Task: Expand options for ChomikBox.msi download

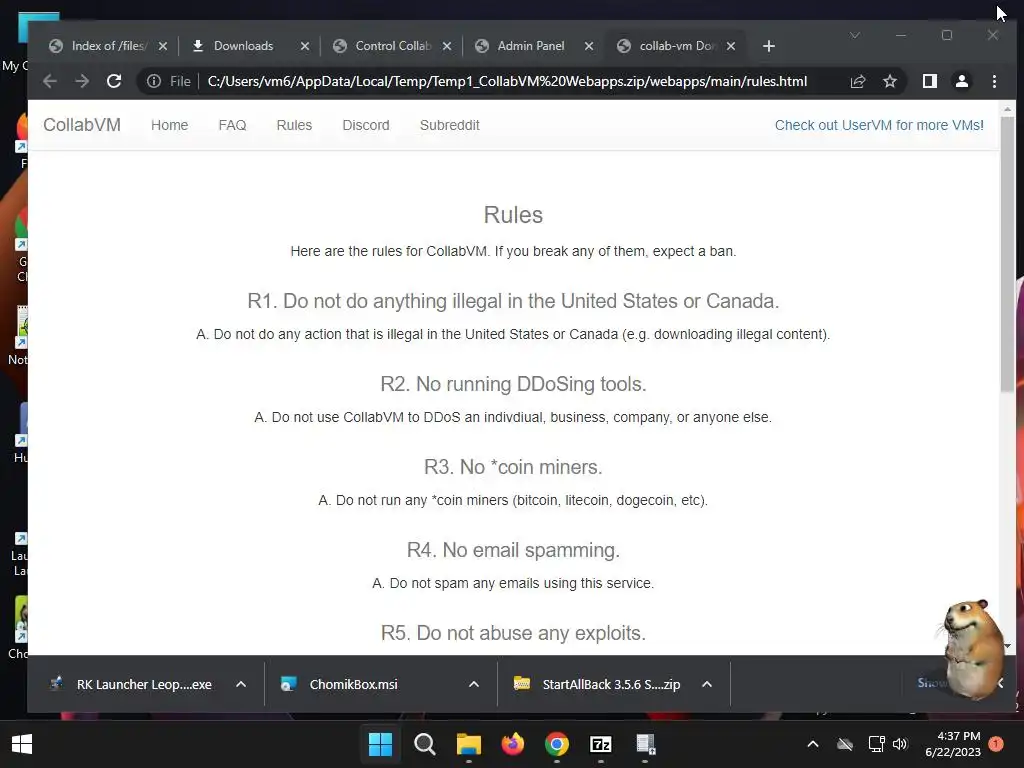Action: 473,684
